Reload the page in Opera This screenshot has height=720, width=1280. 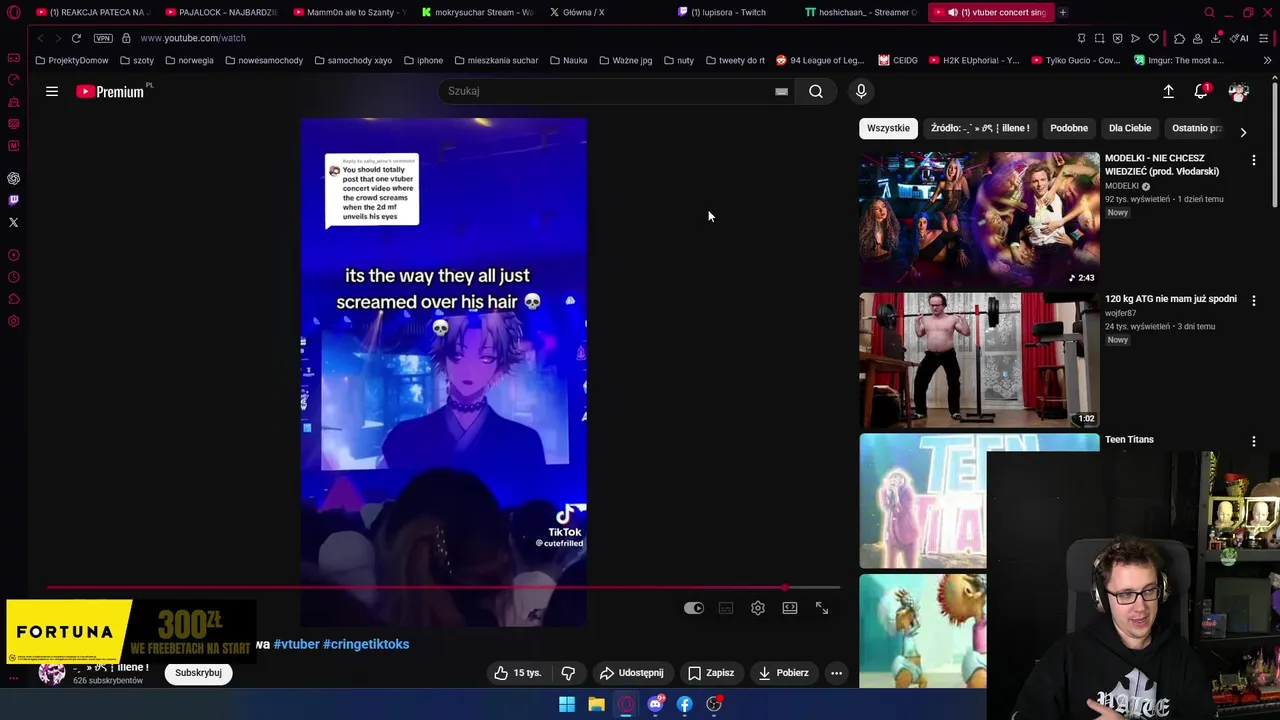76,38
